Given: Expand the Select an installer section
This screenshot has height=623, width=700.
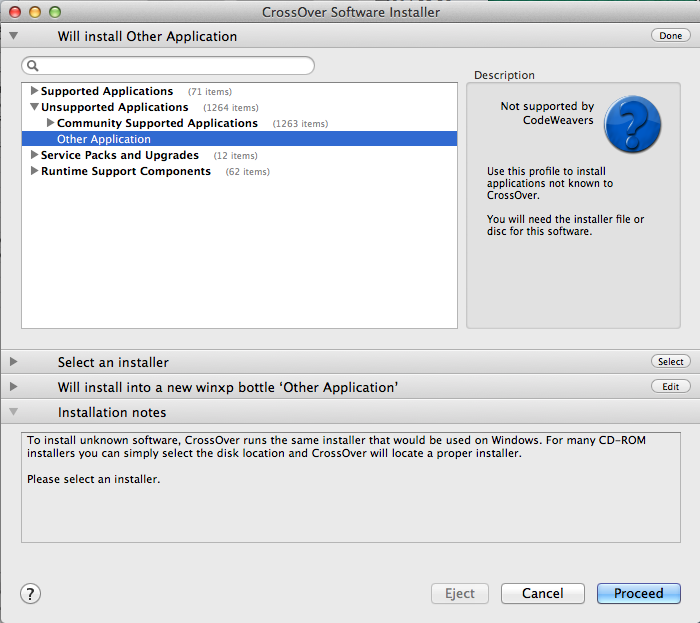Looking at the screenshot, I should click(13, 361).
